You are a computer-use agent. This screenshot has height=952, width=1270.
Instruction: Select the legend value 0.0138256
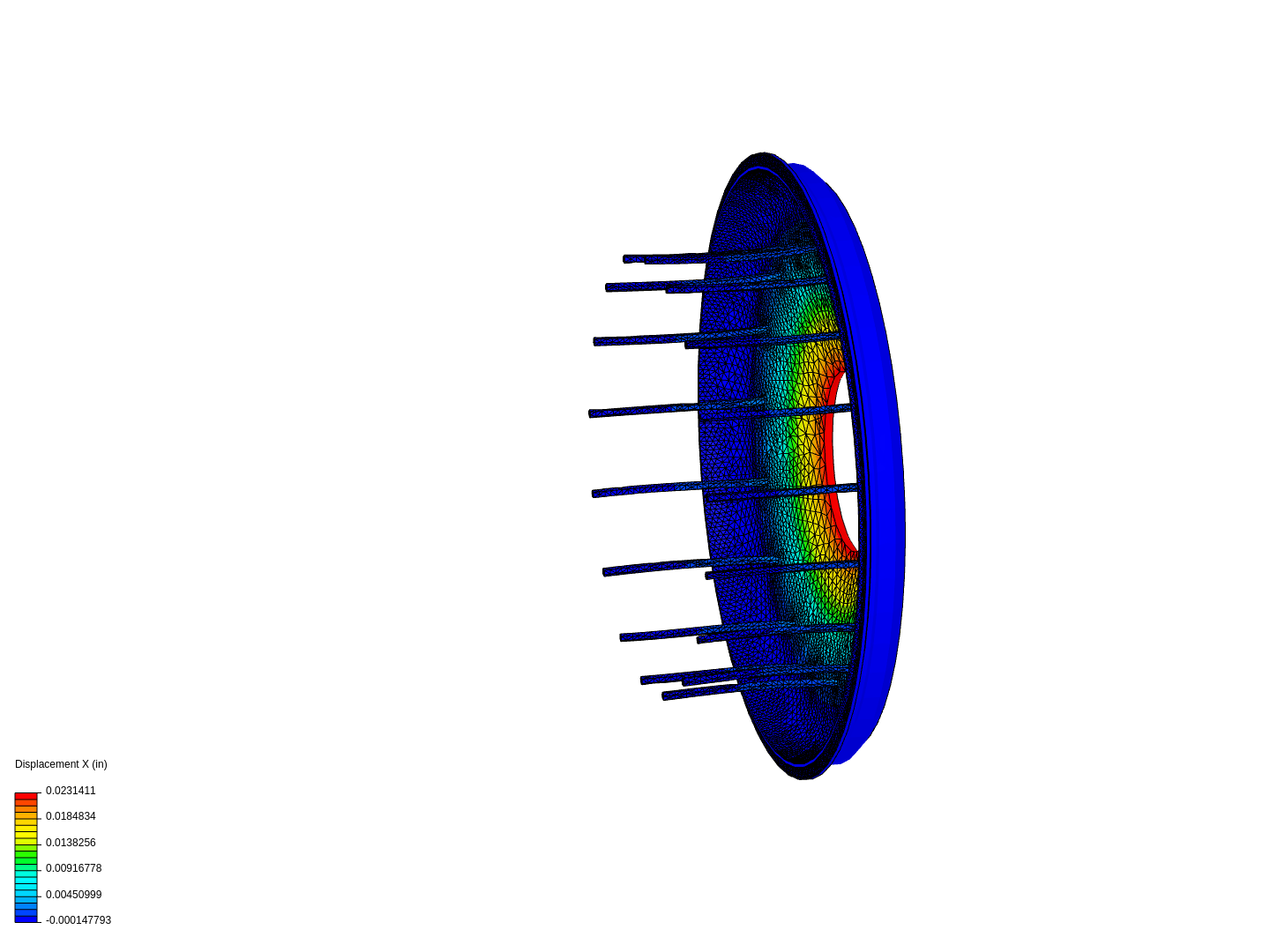[x=71, y=843]
